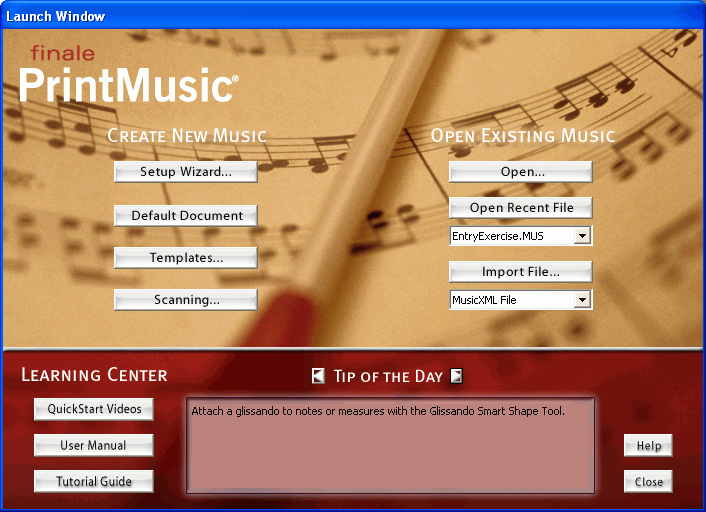This screenshot has width=706, height=512.
Task: Click the Finale PrintMusic logo
Action: pos(128,74)
